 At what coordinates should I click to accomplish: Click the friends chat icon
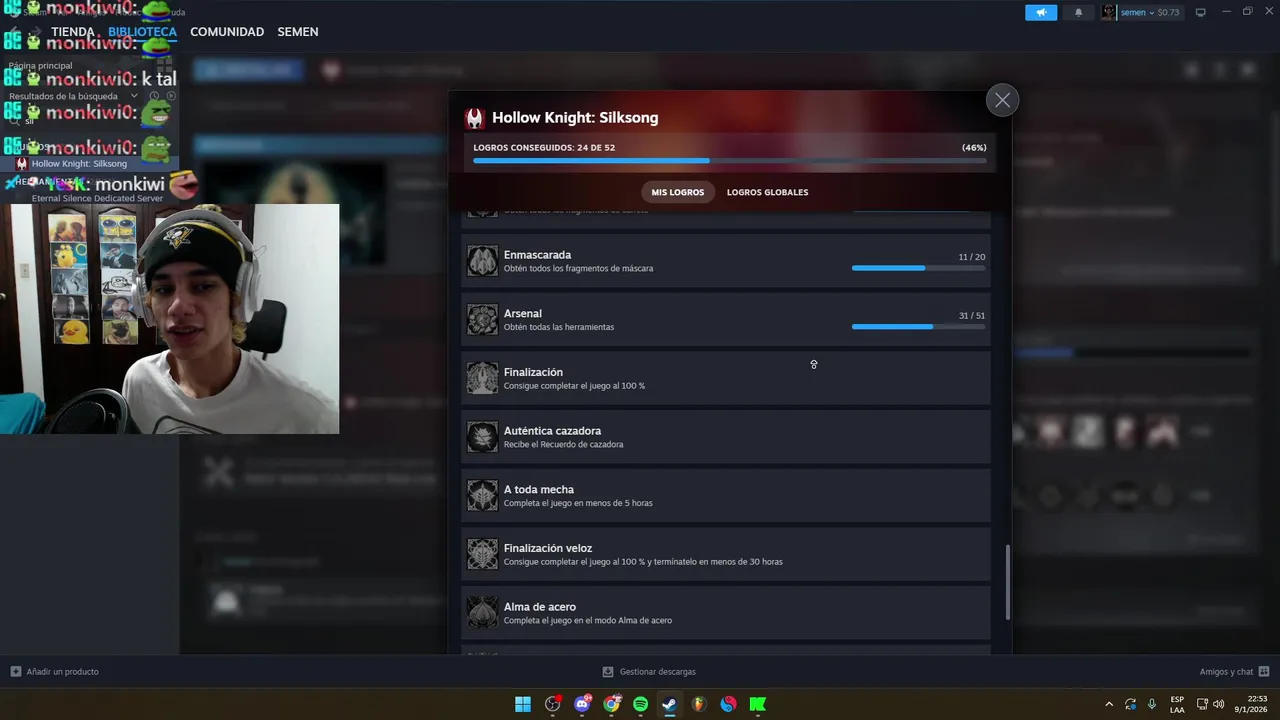coord(1264,672)
